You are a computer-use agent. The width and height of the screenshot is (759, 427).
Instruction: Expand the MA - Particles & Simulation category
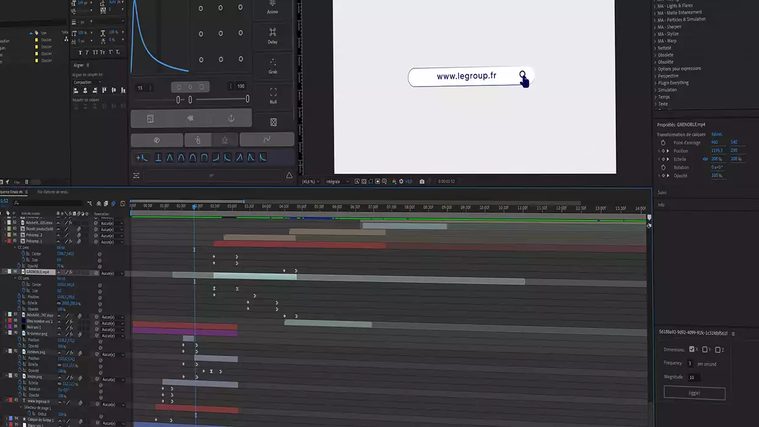point(655,19)
